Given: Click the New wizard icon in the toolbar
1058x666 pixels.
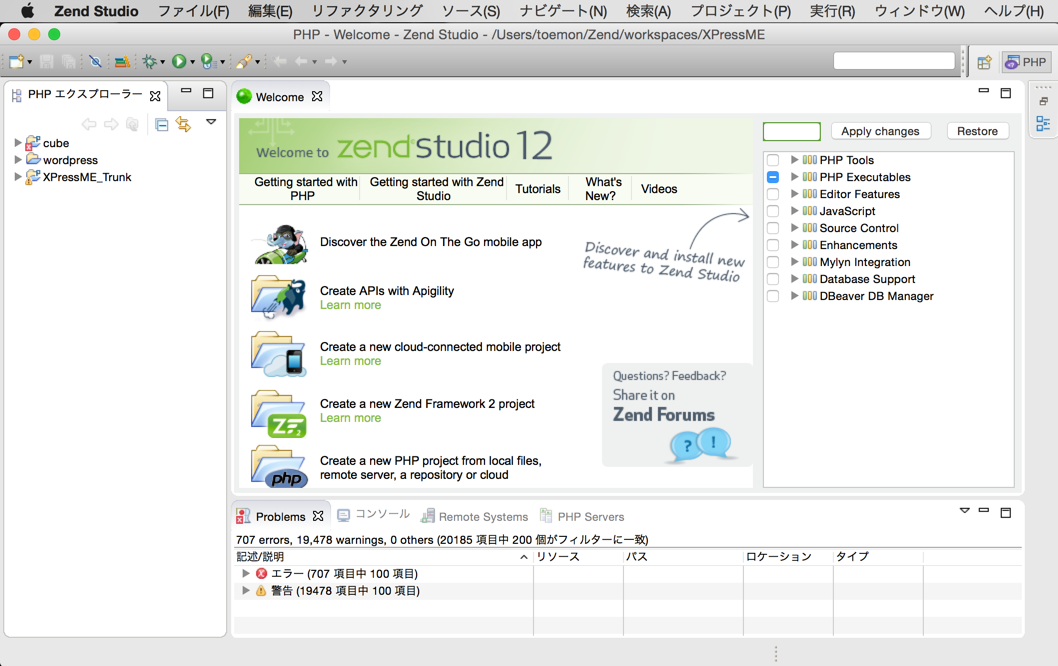Looking at the screenshot, I should tap(16, 61).
